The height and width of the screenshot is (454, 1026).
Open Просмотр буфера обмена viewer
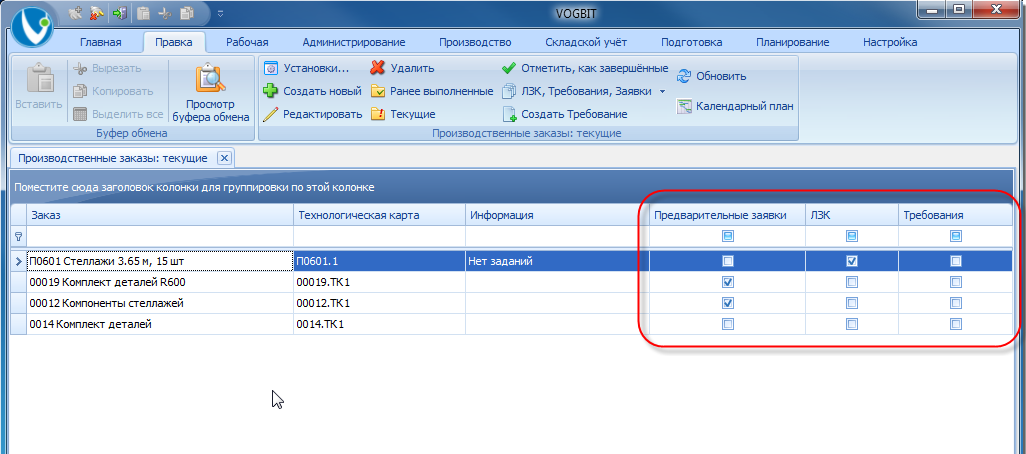(x=211, y=91)
